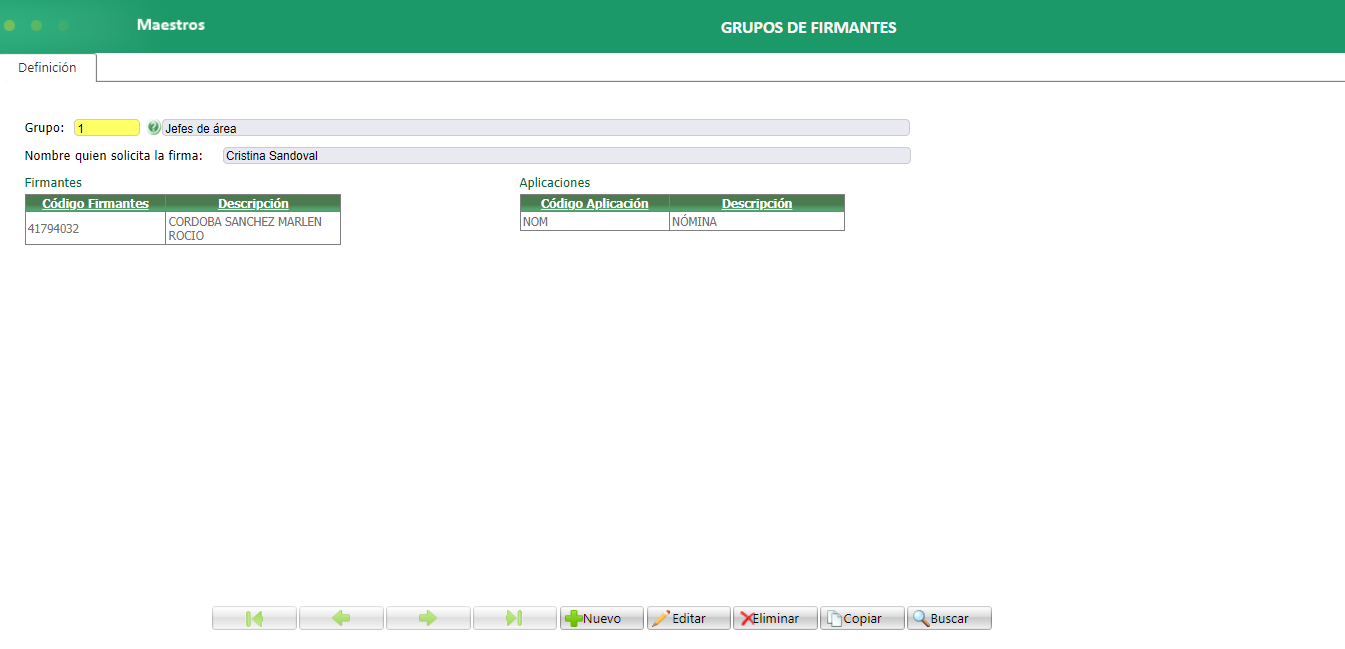Sort Aplicaciones table by Descripción header

[x=757, y=203]
